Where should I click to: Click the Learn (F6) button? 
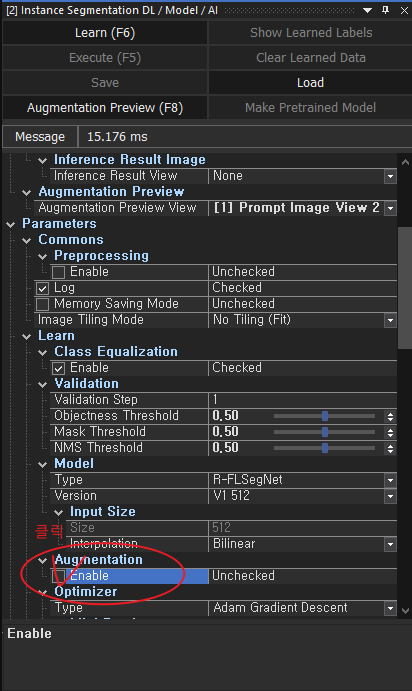pyautogui.click(x=105, y=33)
